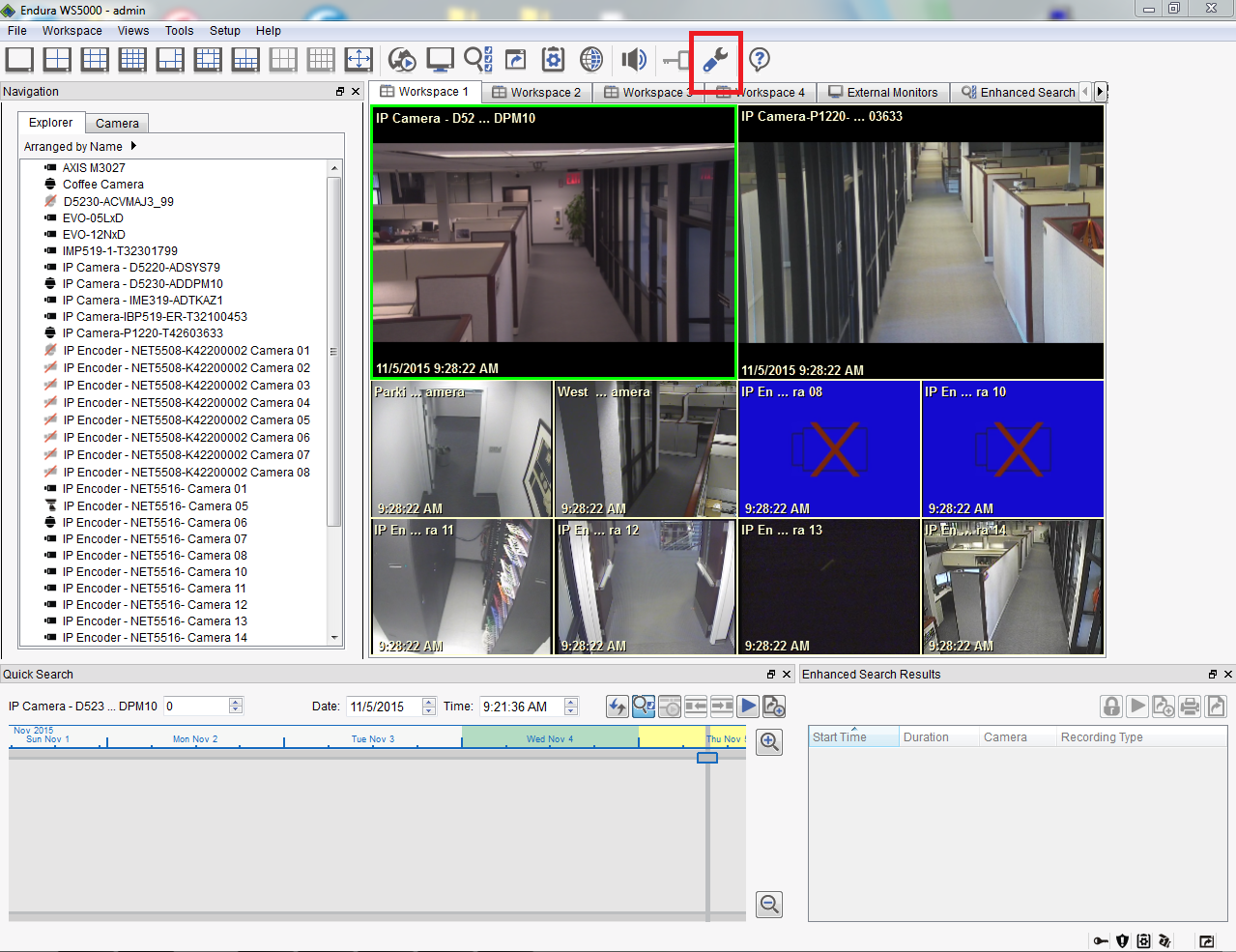Open the Enhanced Search magnifier icon
The width and height of the screenshot is (1236, 952).
[476, 60]
